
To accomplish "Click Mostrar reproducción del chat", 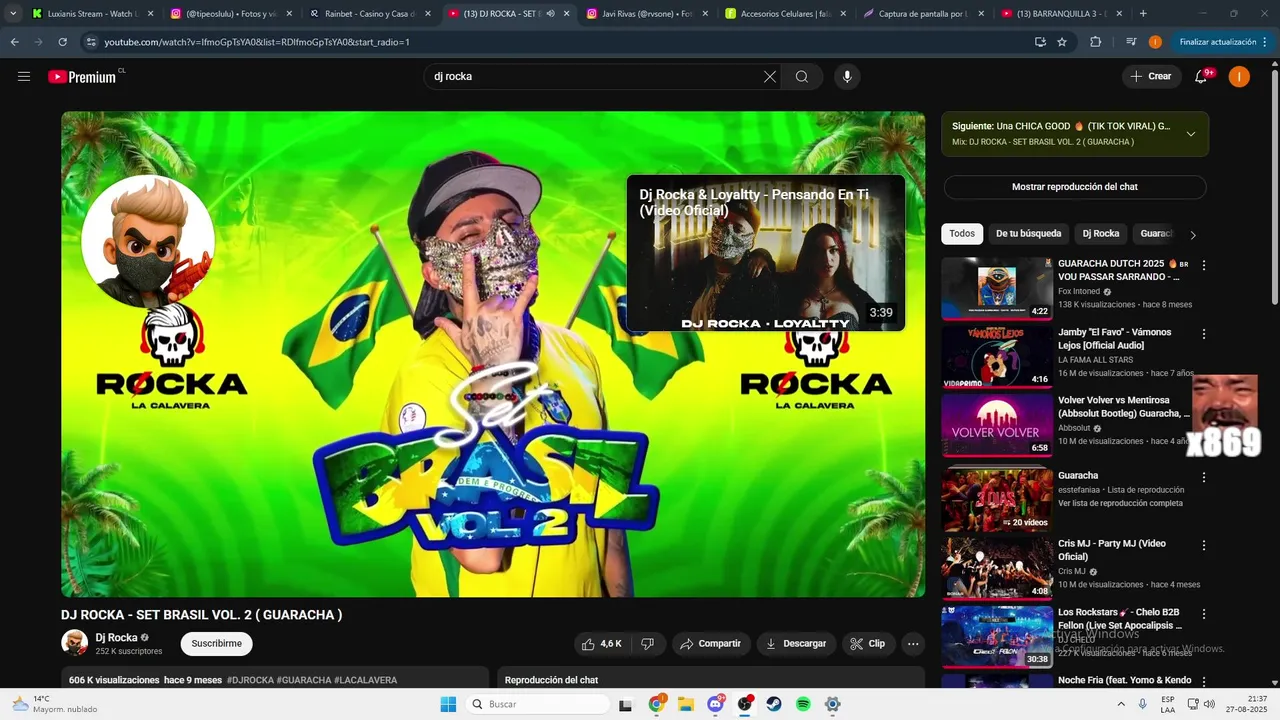I will [1075, 187].
